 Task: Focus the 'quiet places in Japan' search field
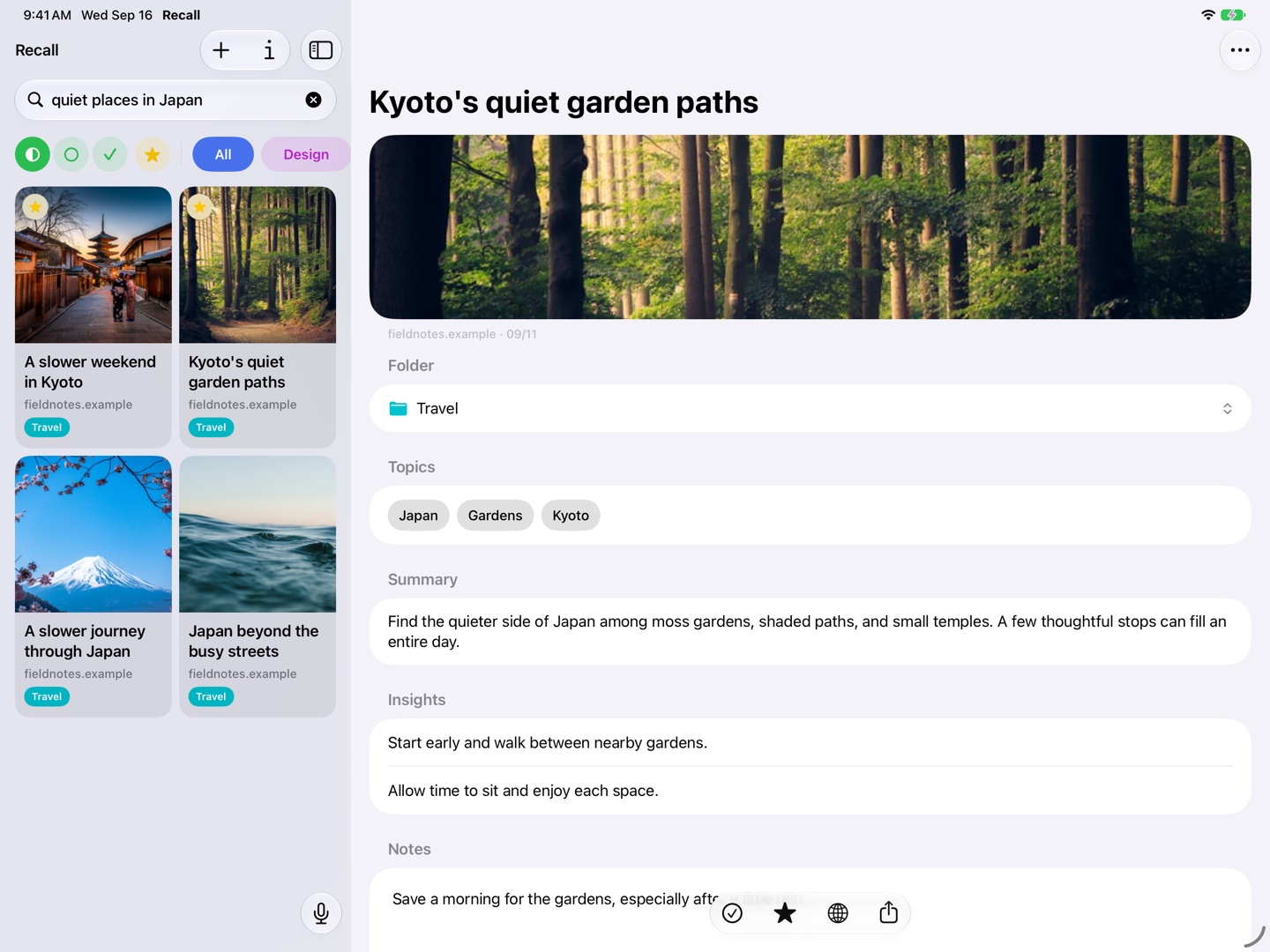tap(176, 100)
